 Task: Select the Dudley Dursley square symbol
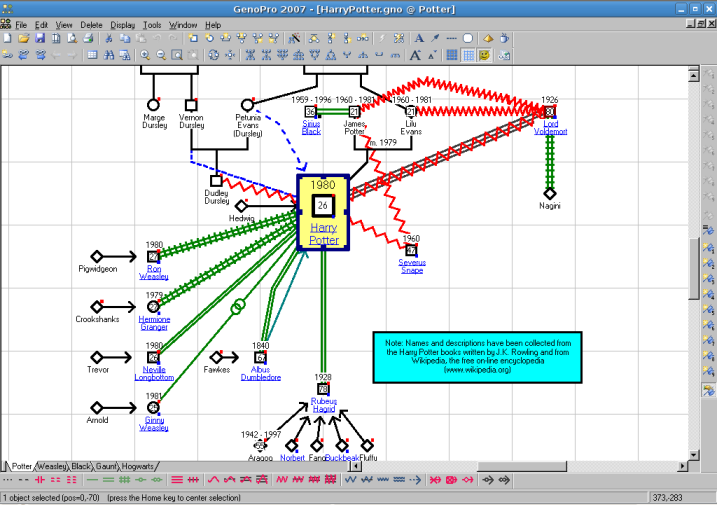tap(216, 181)
